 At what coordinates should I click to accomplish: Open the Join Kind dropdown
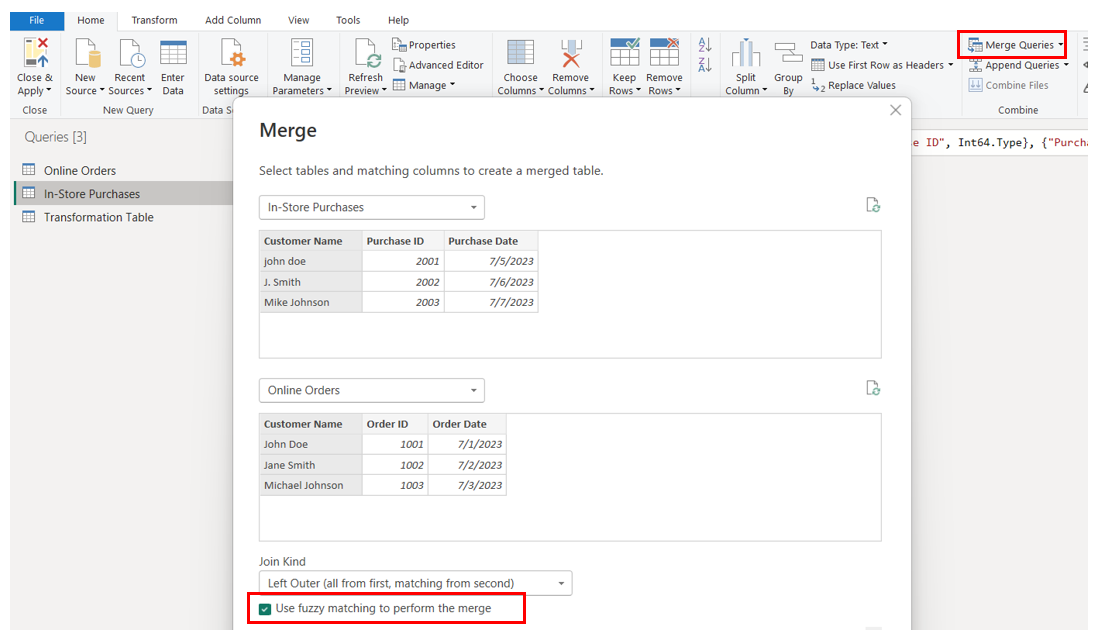(559, 583)
